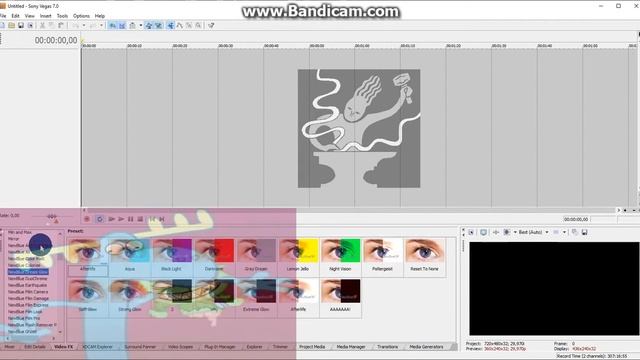
Task: Click Go to Start in the transport bar
Action: [152, 219]
